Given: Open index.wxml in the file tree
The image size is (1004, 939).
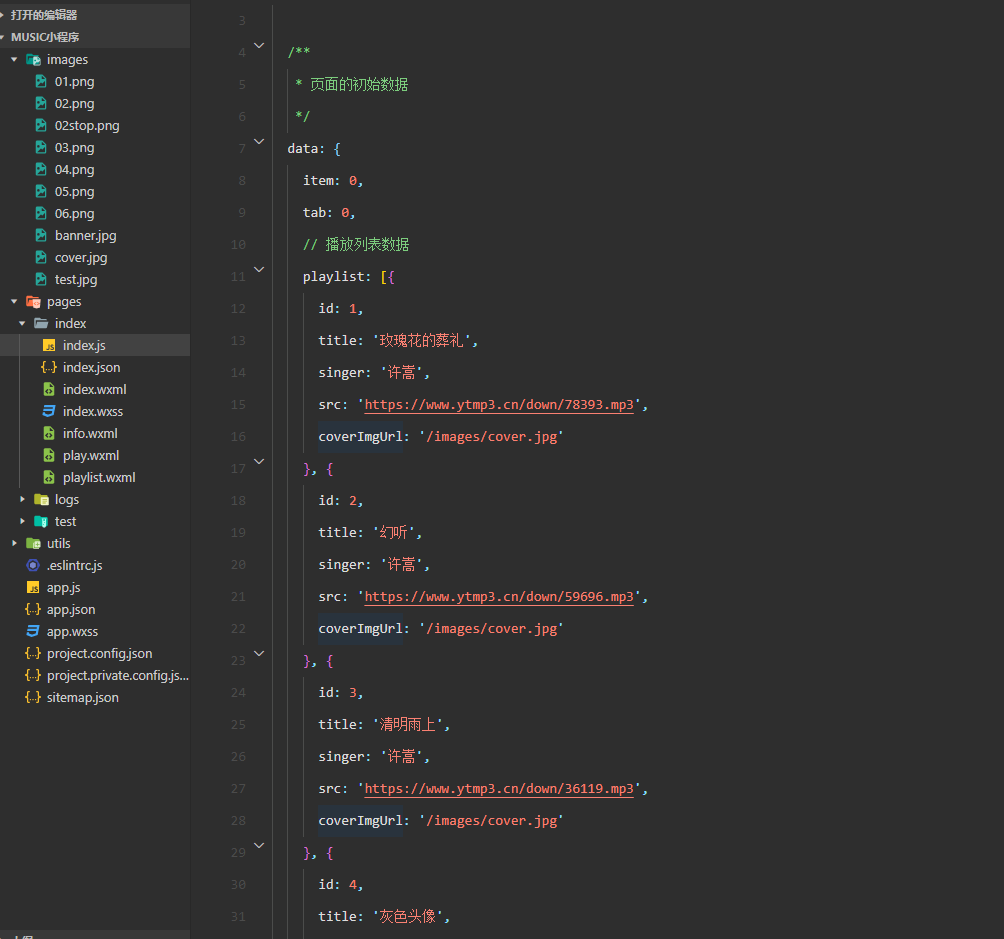Looking at the screenshot, I should click(x=95, y=389).
